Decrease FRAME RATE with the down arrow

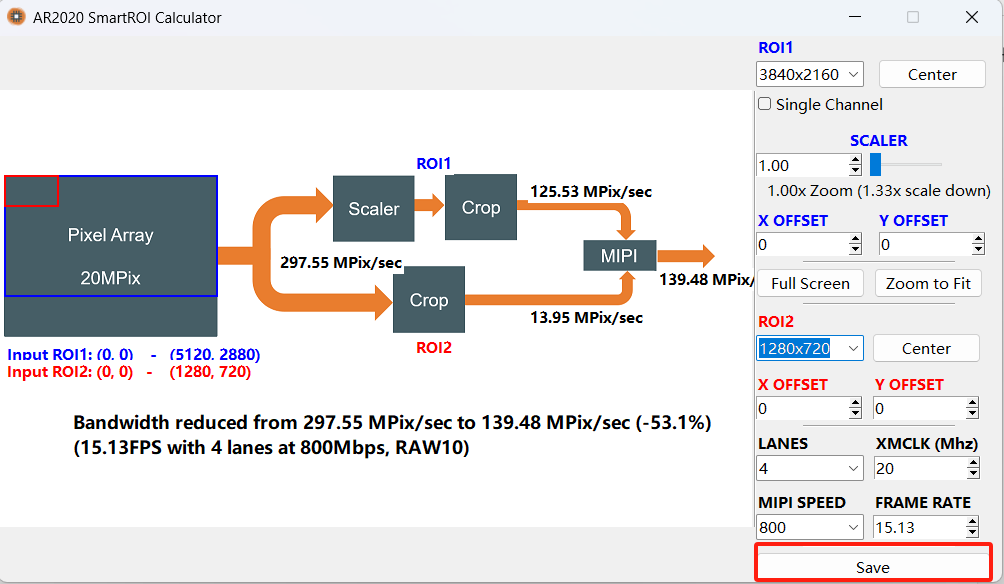(973, 532)
